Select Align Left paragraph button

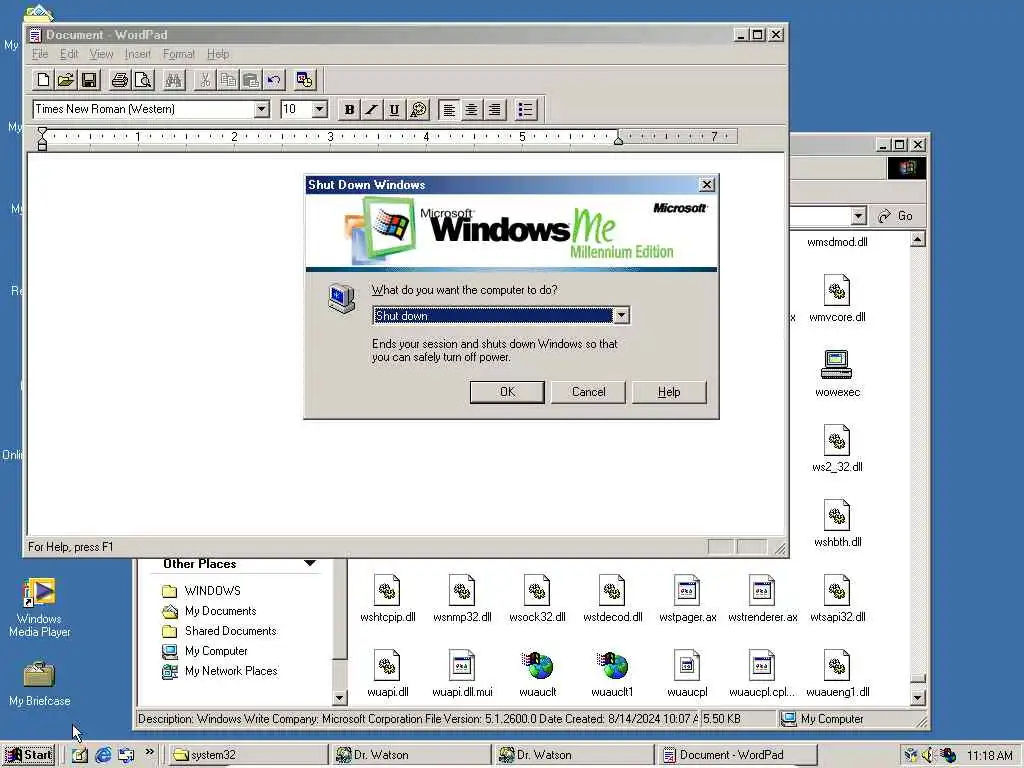[449, 110]
